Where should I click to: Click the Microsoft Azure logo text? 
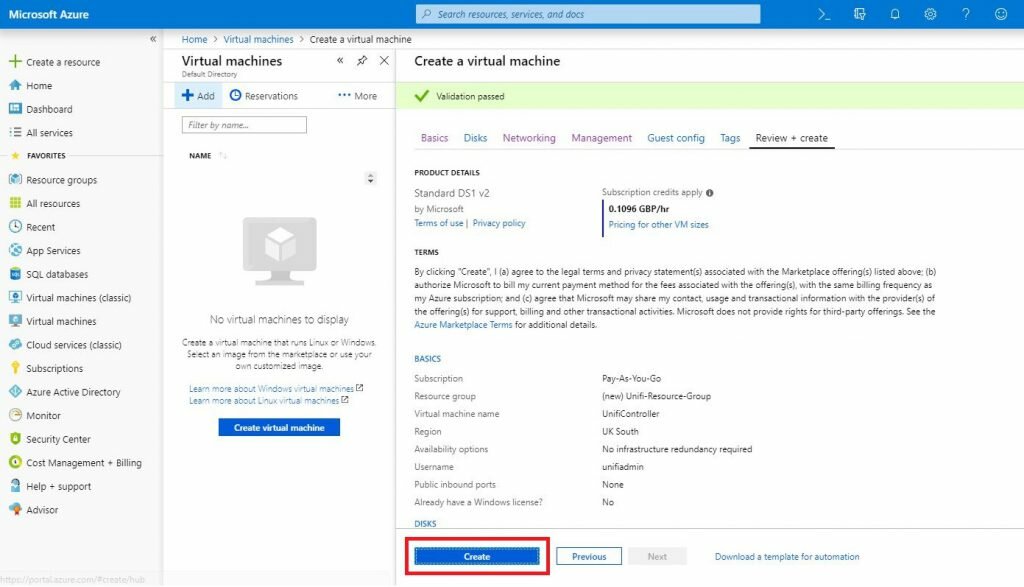pyautogui.click(x=48, y=14)
